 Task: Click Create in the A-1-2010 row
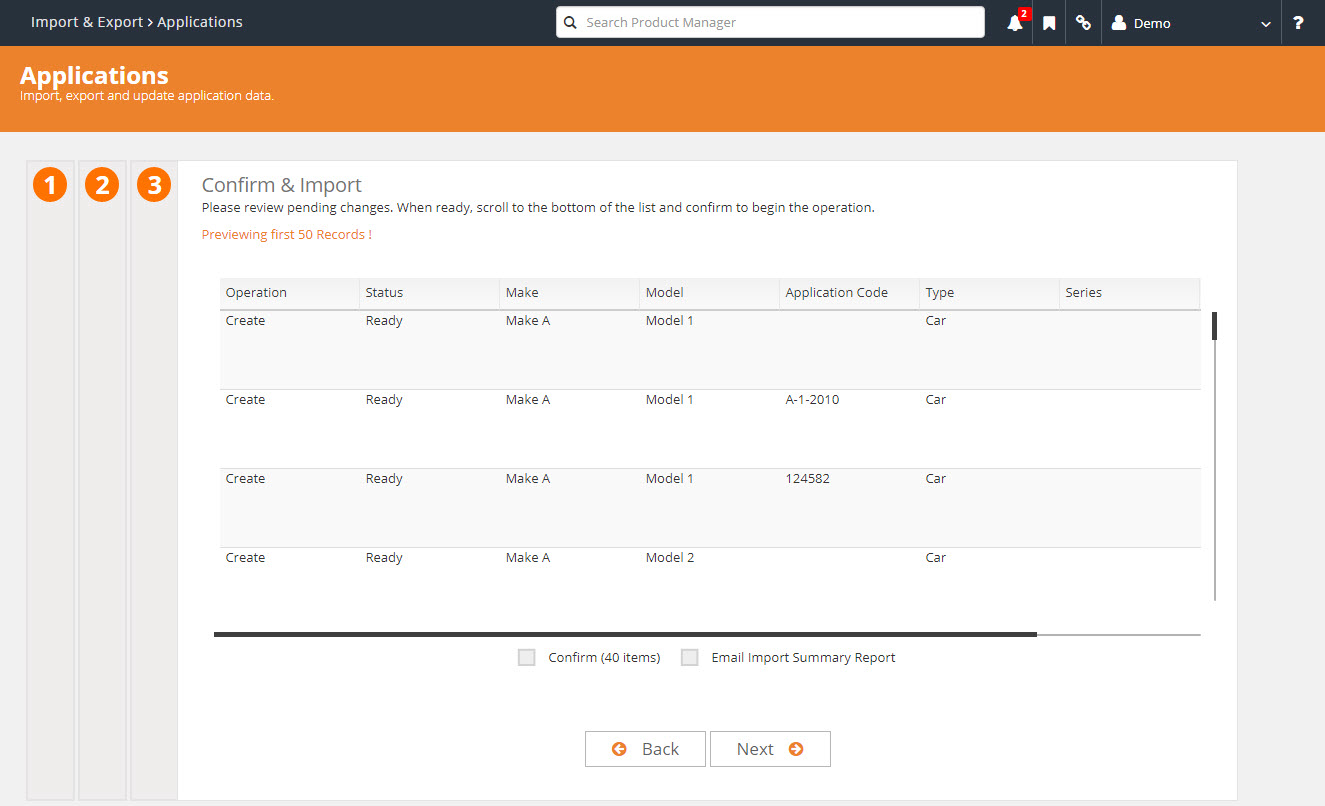coord(245,400)
